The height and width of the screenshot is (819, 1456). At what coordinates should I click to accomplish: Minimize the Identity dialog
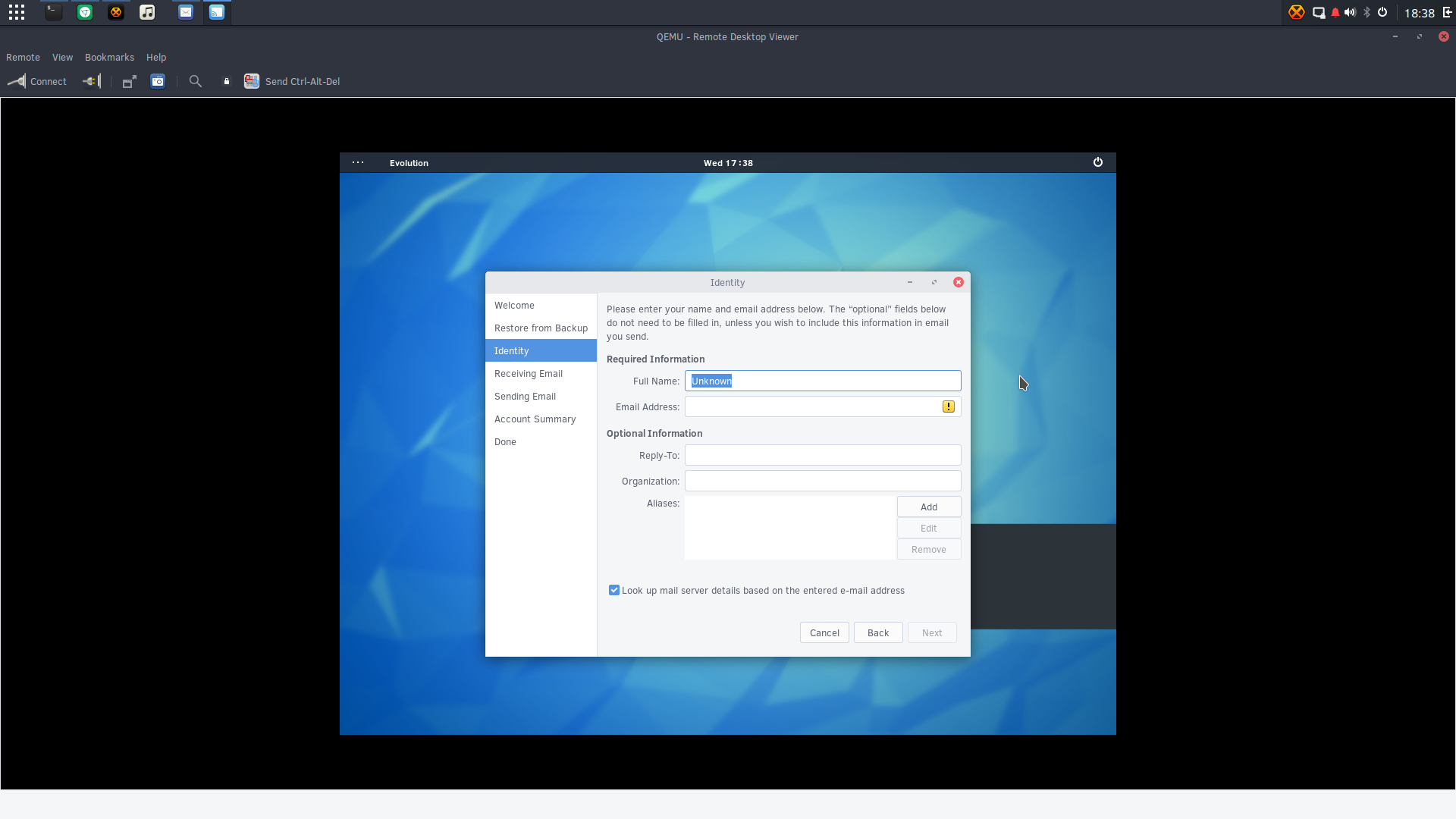click(910, 282)
